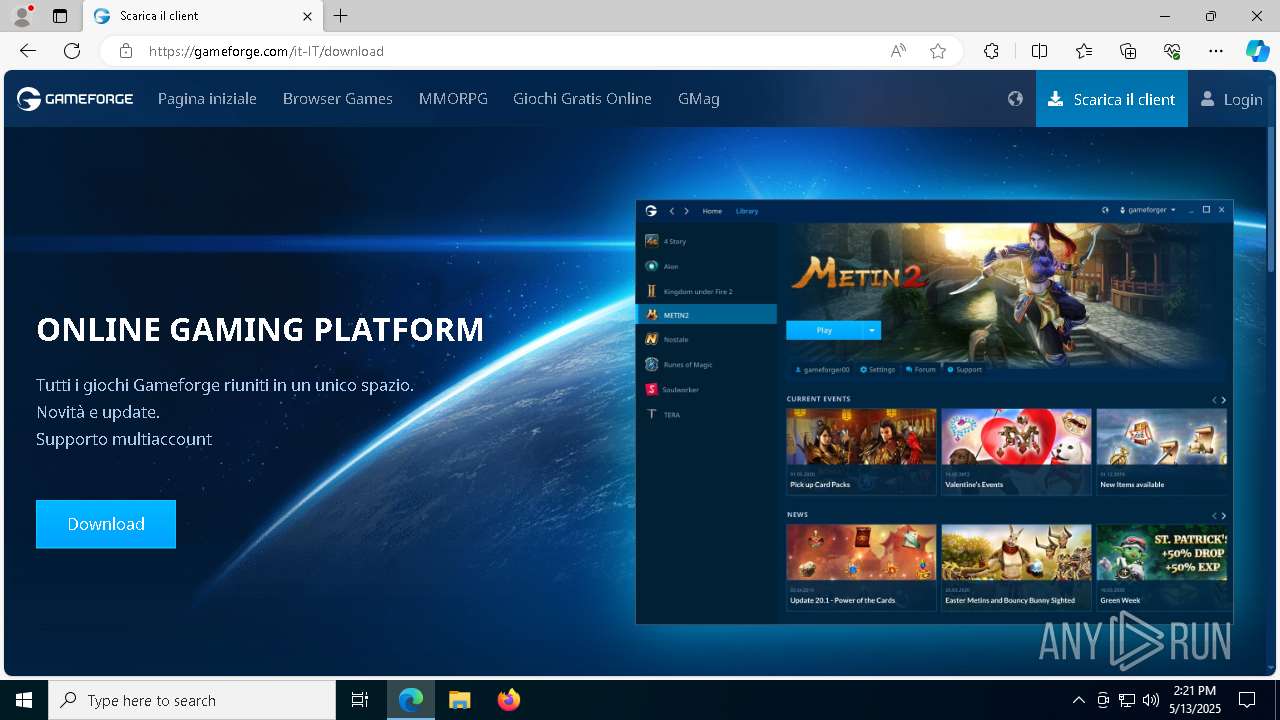Open the Favorites list icon

point(1084,51)
